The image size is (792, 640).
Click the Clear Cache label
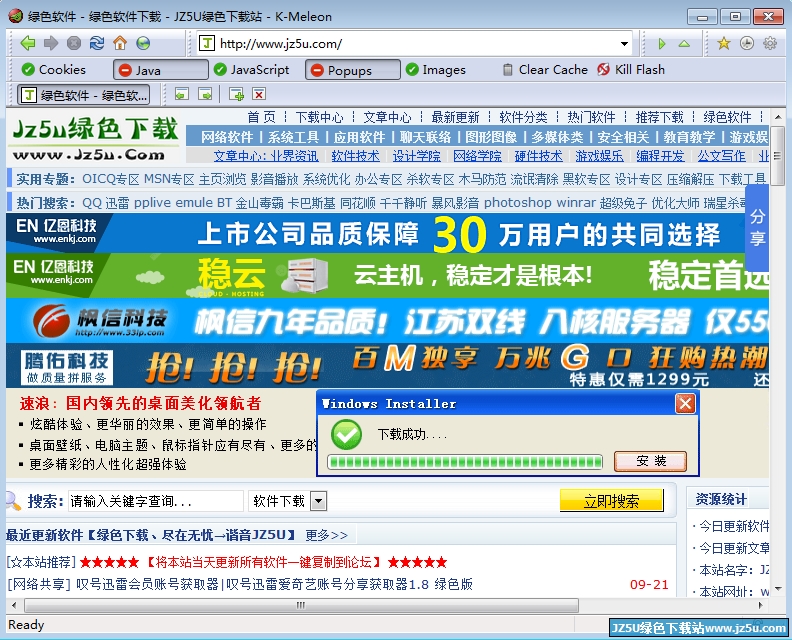pyautogui.click(x=553, y=70)
